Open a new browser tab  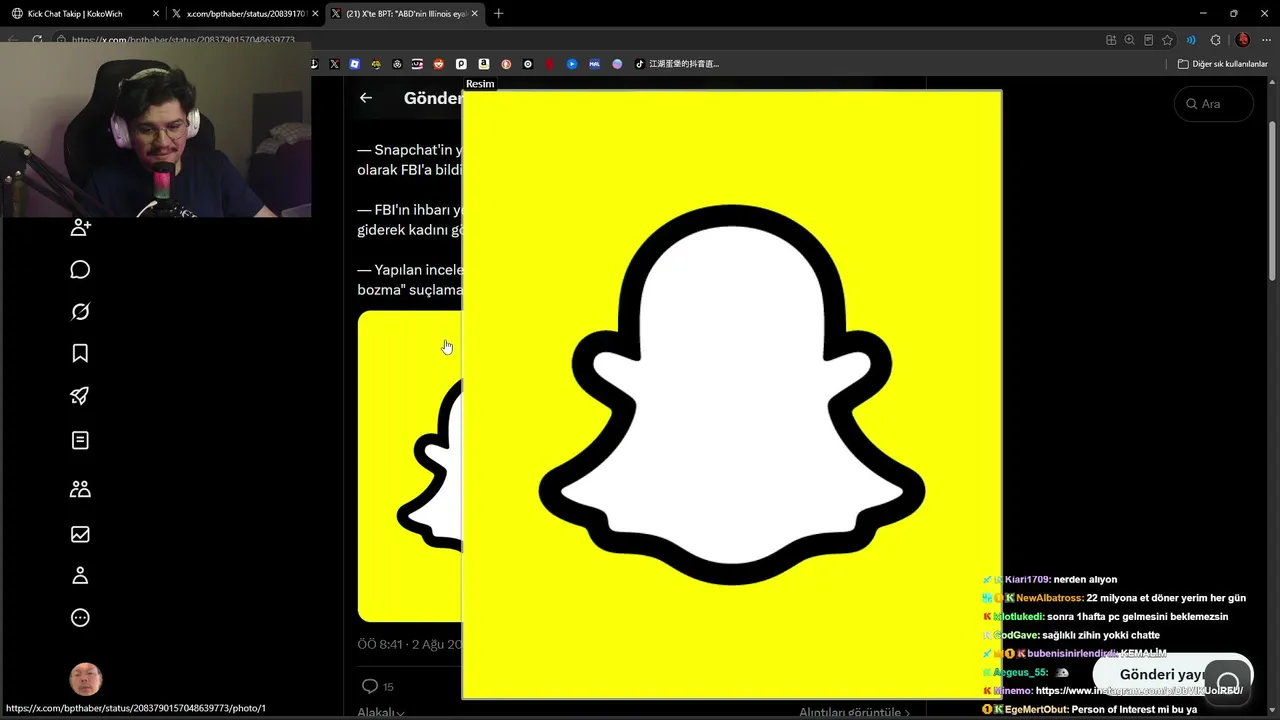pos(498,13)
